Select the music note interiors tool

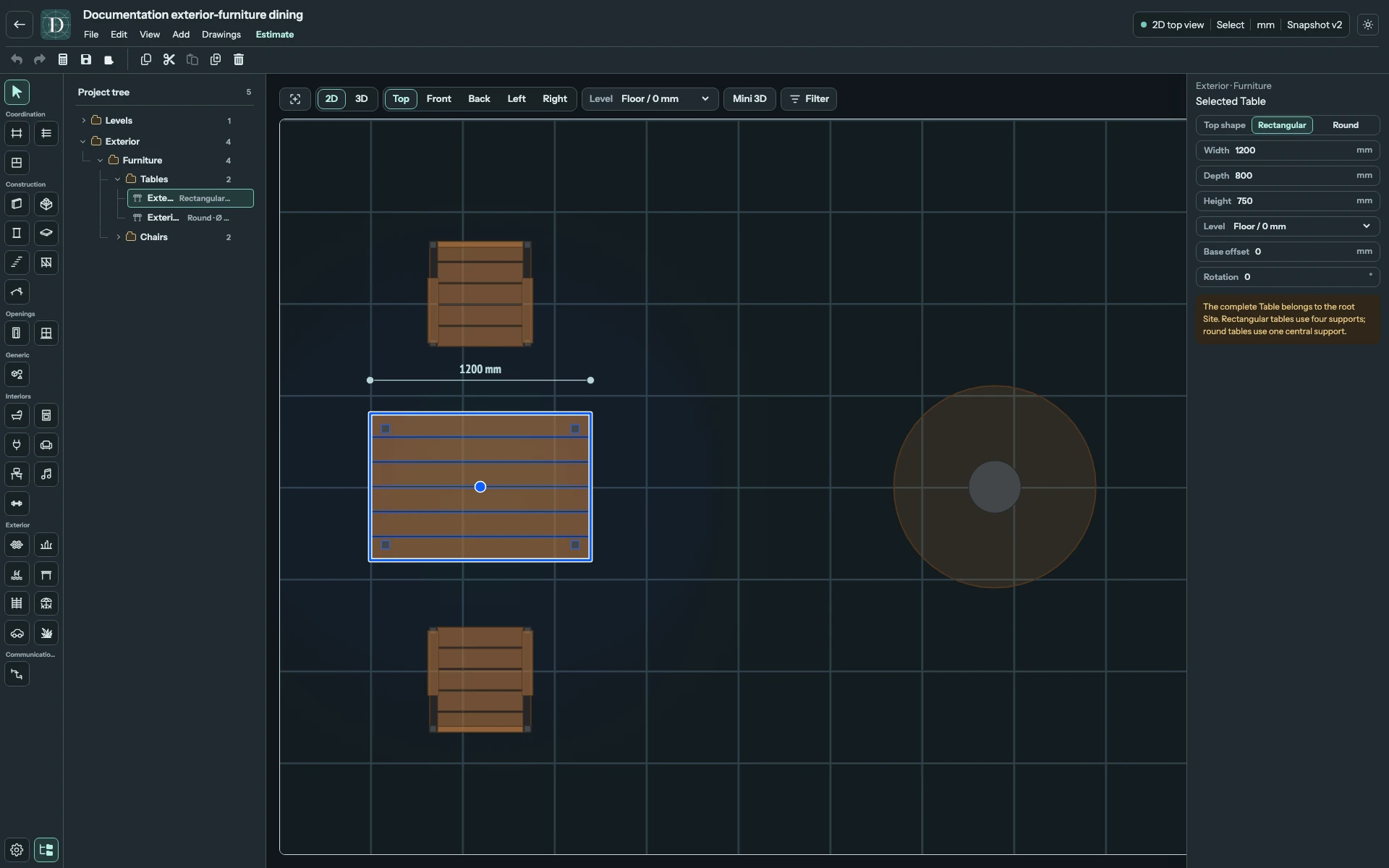click(x=46, y=474)
